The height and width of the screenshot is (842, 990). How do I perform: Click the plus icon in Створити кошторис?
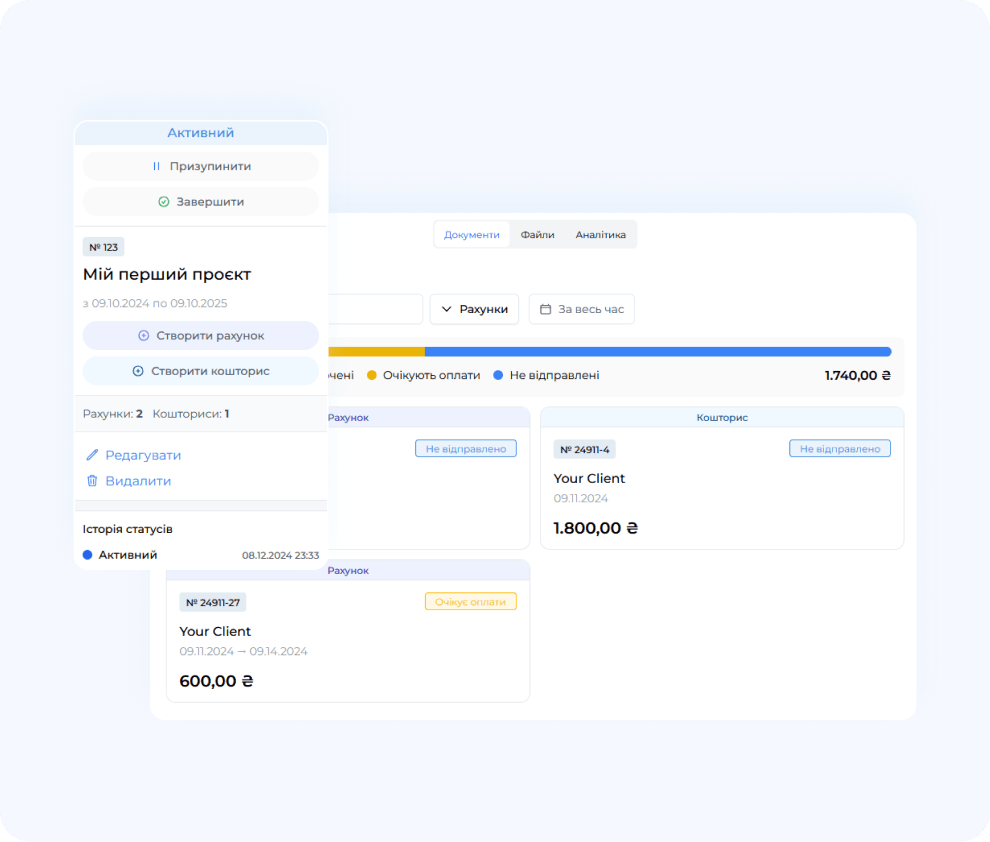(139, 371)
